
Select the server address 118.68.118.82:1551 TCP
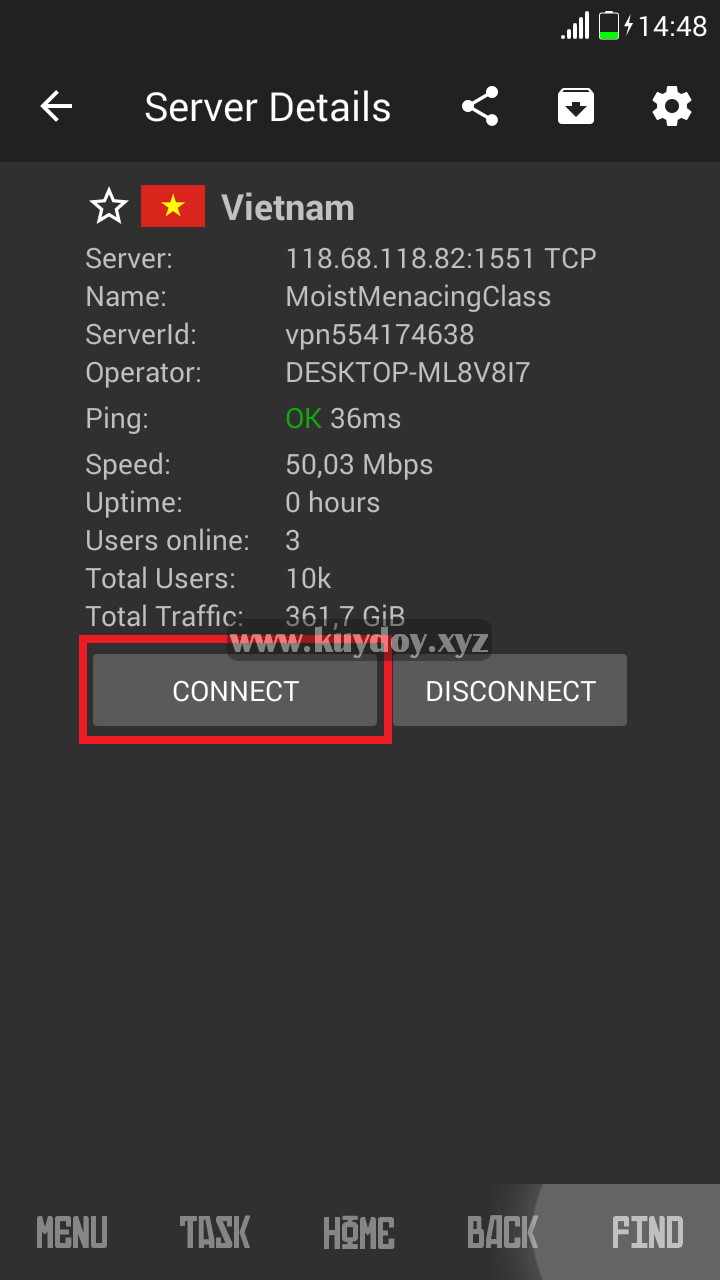coord(441,258)
